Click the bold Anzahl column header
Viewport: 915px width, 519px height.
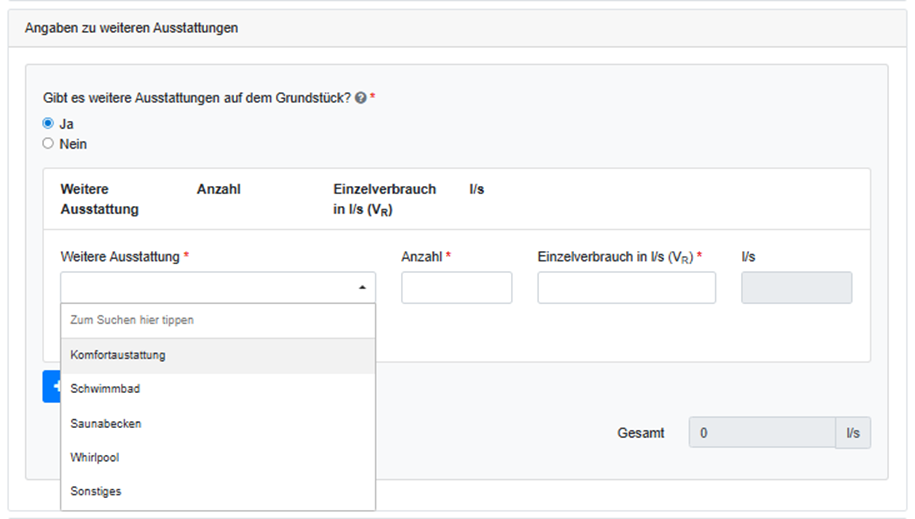pos(219,189)
